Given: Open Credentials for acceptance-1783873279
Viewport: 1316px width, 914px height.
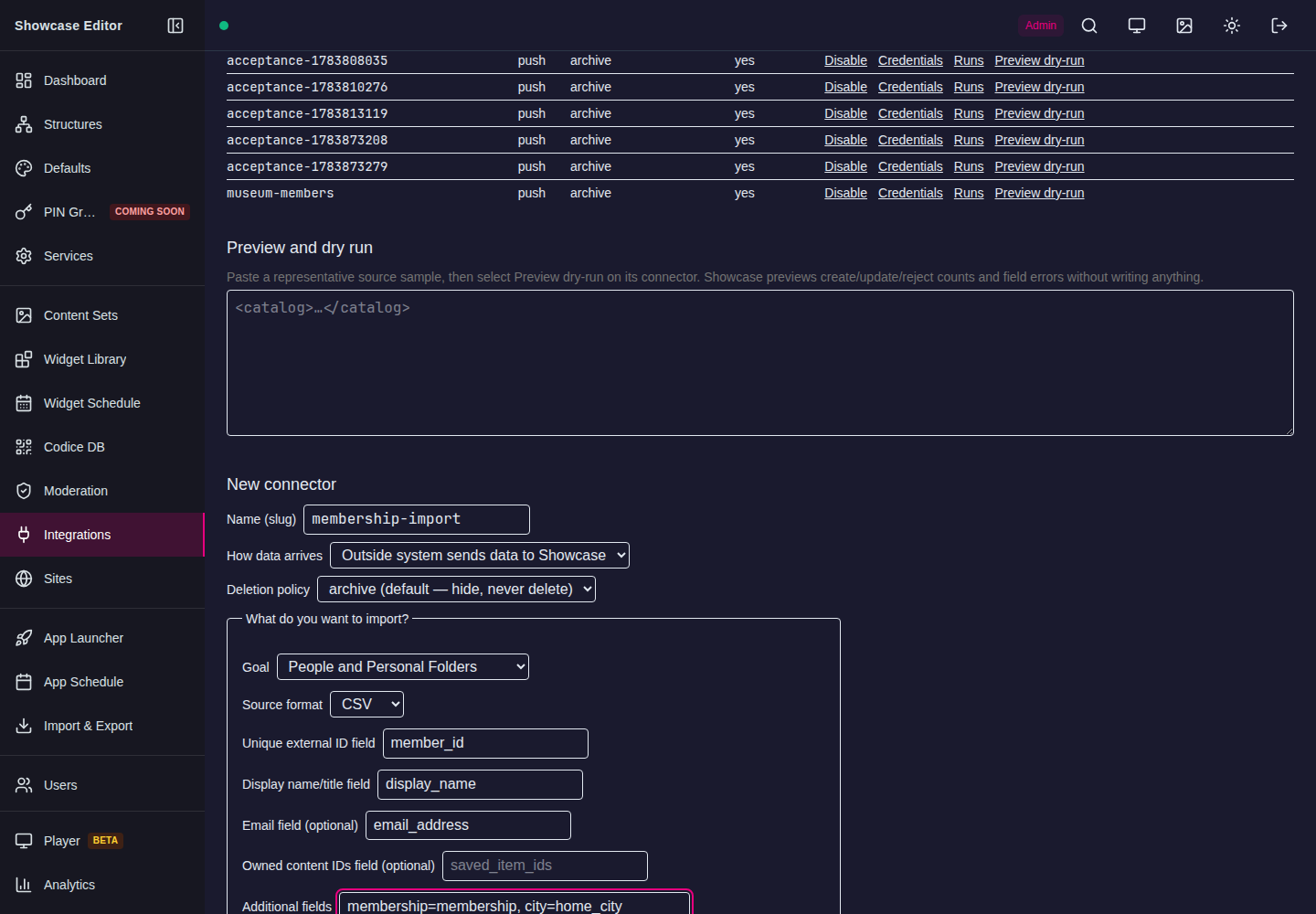Looking at the screenshot, I should (910, 166).
